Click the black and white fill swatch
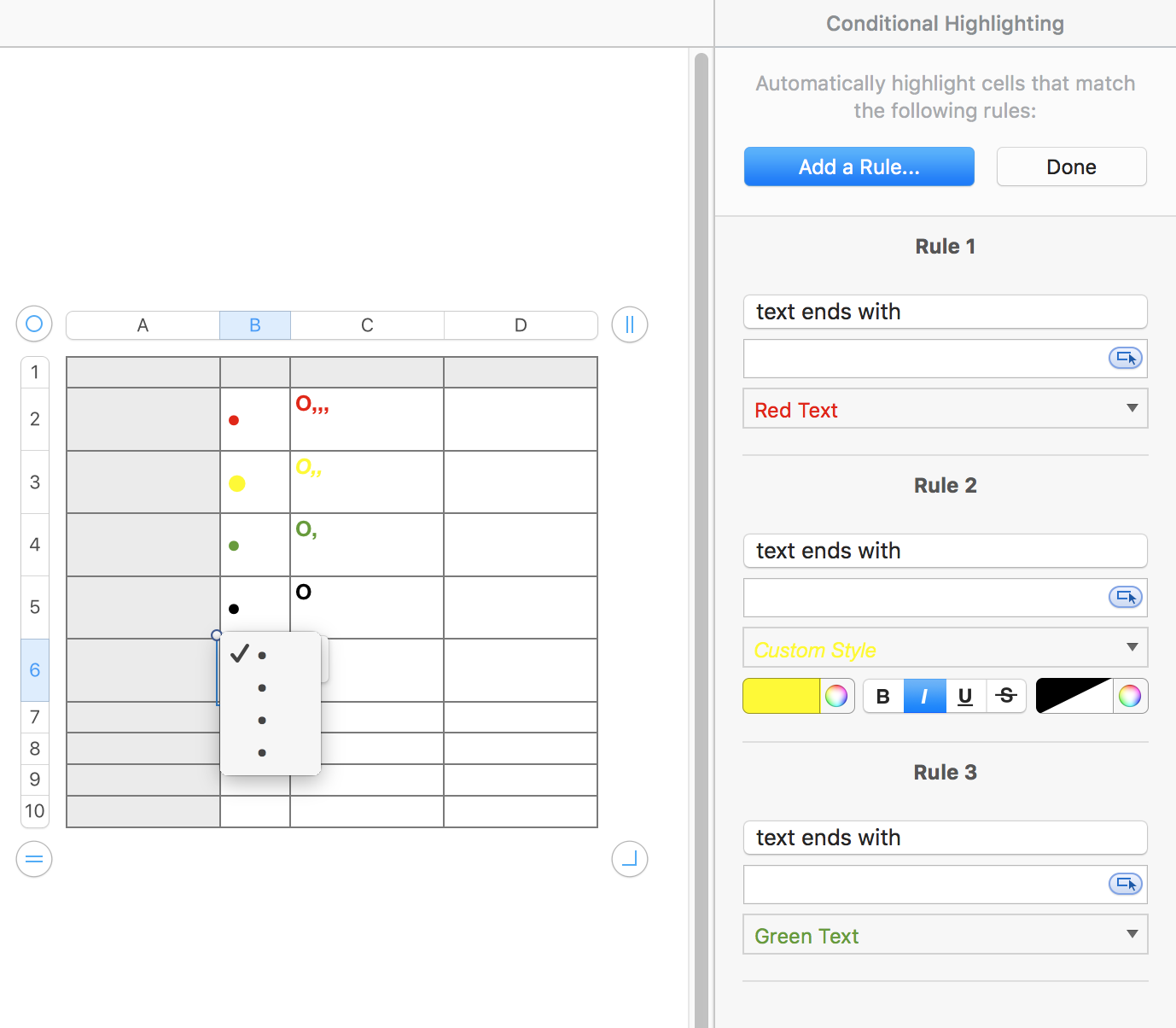This screenshot has height=1028, width=1176. pos(1074,696)
